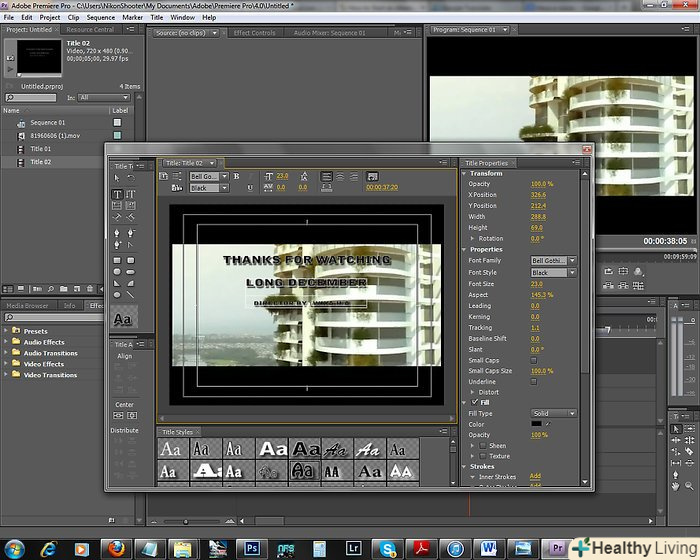Select the Vertical Type tool
Image resolution: width=700 pixels, height=560 pixels.
(x=131, y=194)
